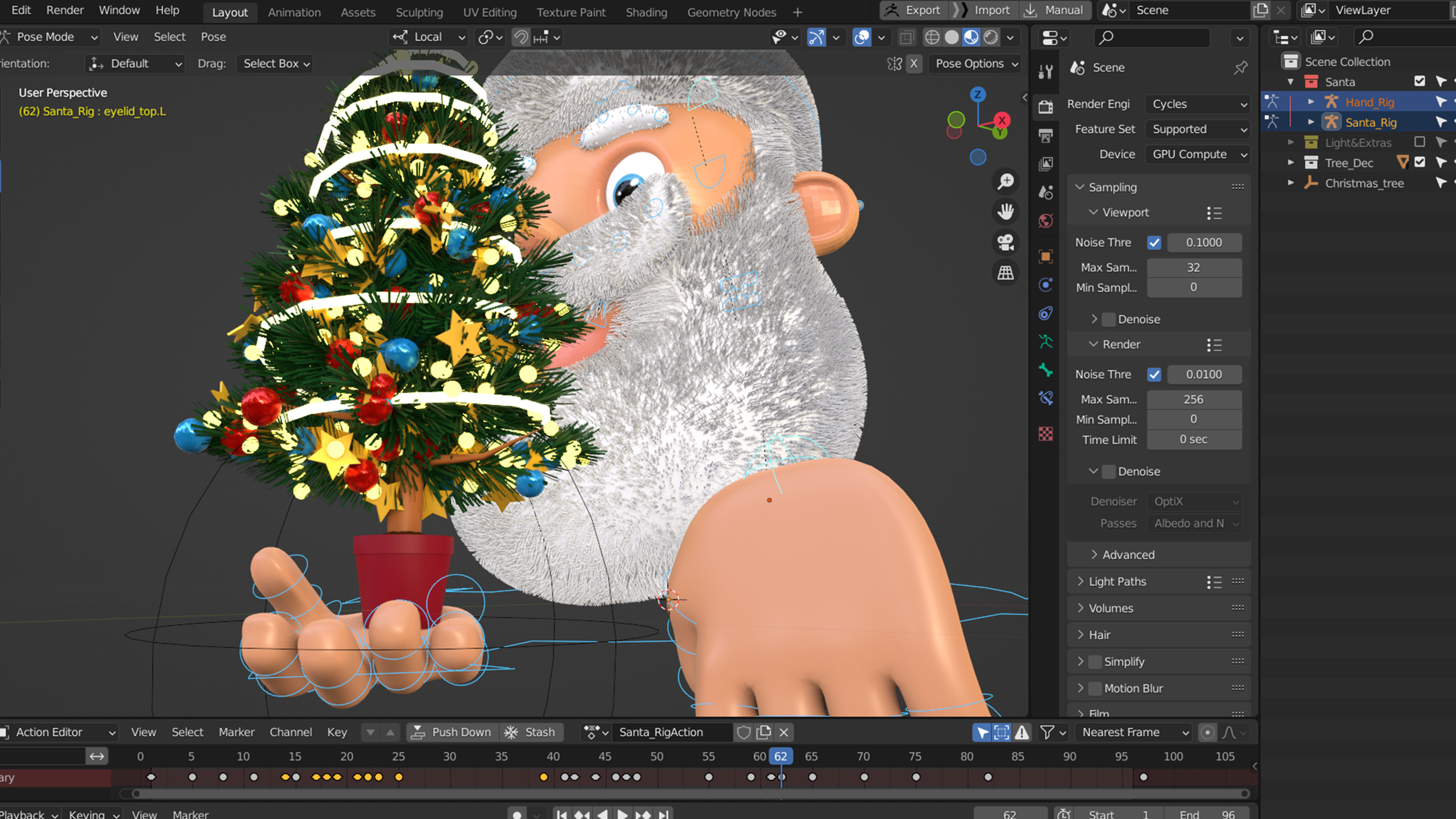The width and height of the screenshot is (1456, 819).
Task: Open the Output properties tab icon
Action: pyautogui.click(x=1046, y=136)
